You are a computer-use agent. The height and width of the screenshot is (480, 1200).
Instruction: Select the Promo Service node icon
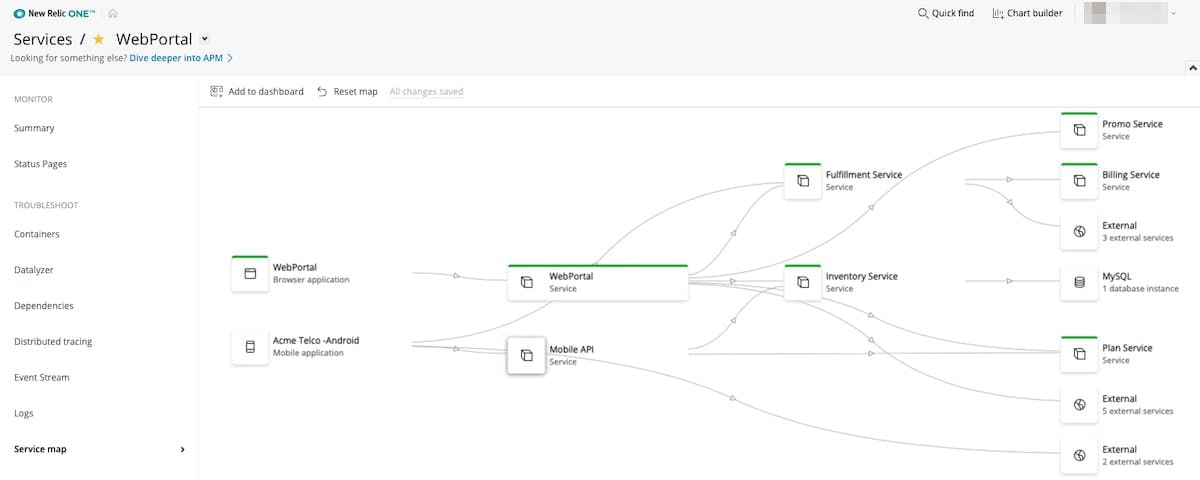1079,130
